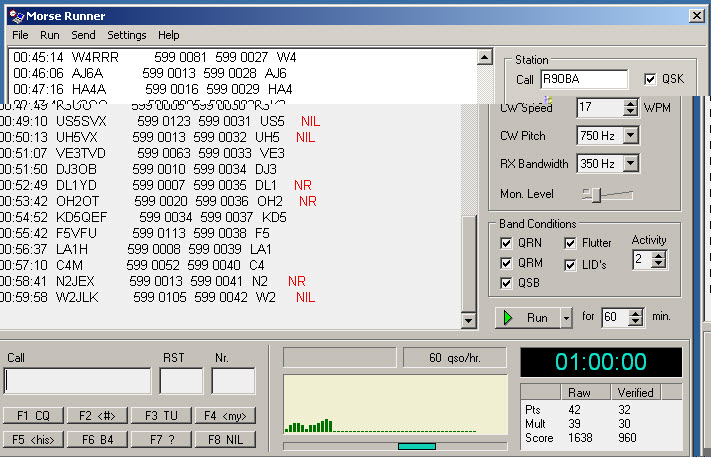Open the Settings menu
Image resolution: width=711 pixels, height=457 pixels.
(127, 35)
